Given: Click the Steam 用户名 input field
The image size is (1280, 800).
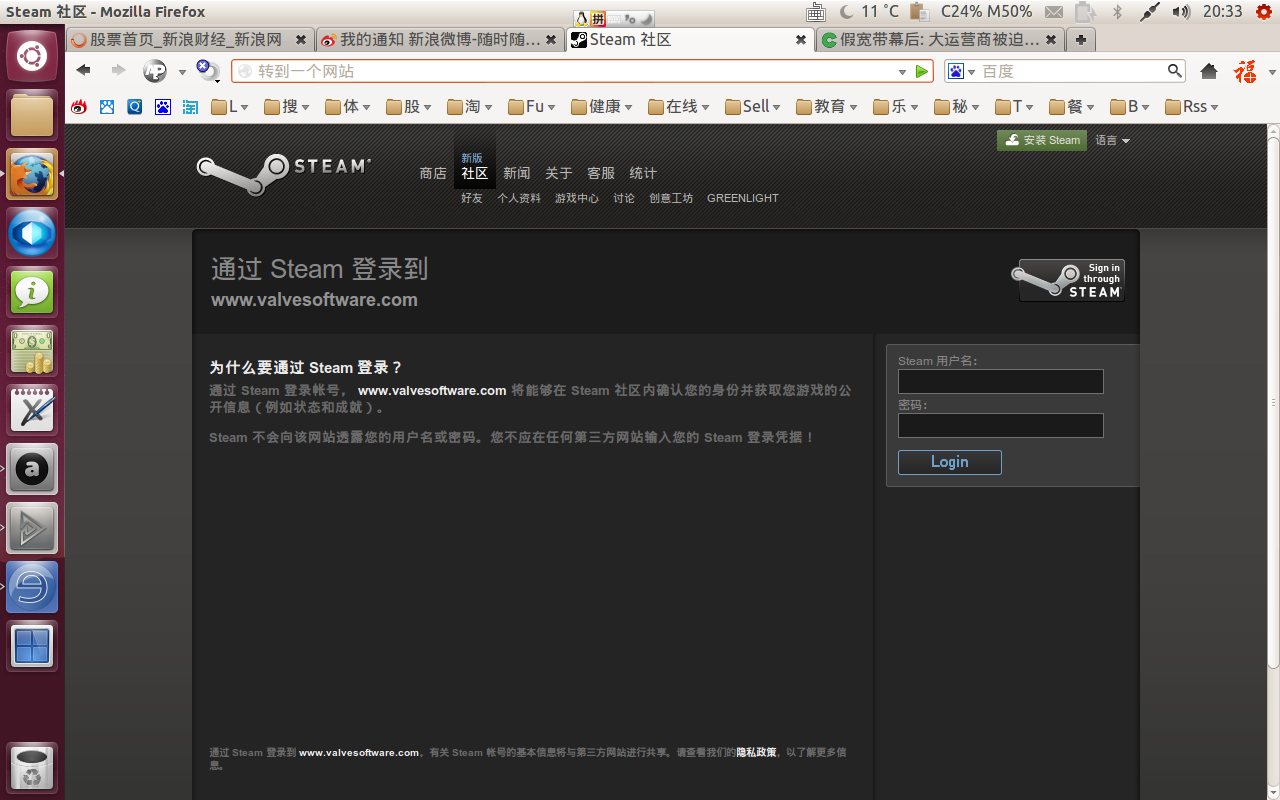Looking at the screenshot, I should pyautogui.click(x=1001, y=381).
